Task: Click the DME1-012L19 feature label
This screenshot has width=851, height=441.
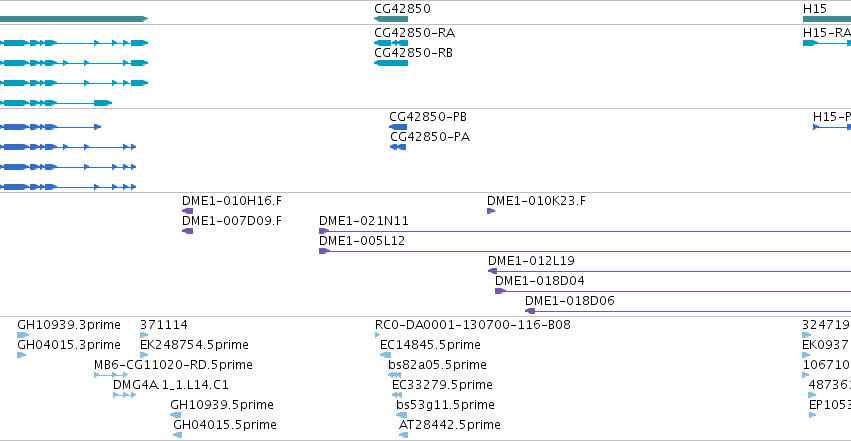Action: coord(531,261)
